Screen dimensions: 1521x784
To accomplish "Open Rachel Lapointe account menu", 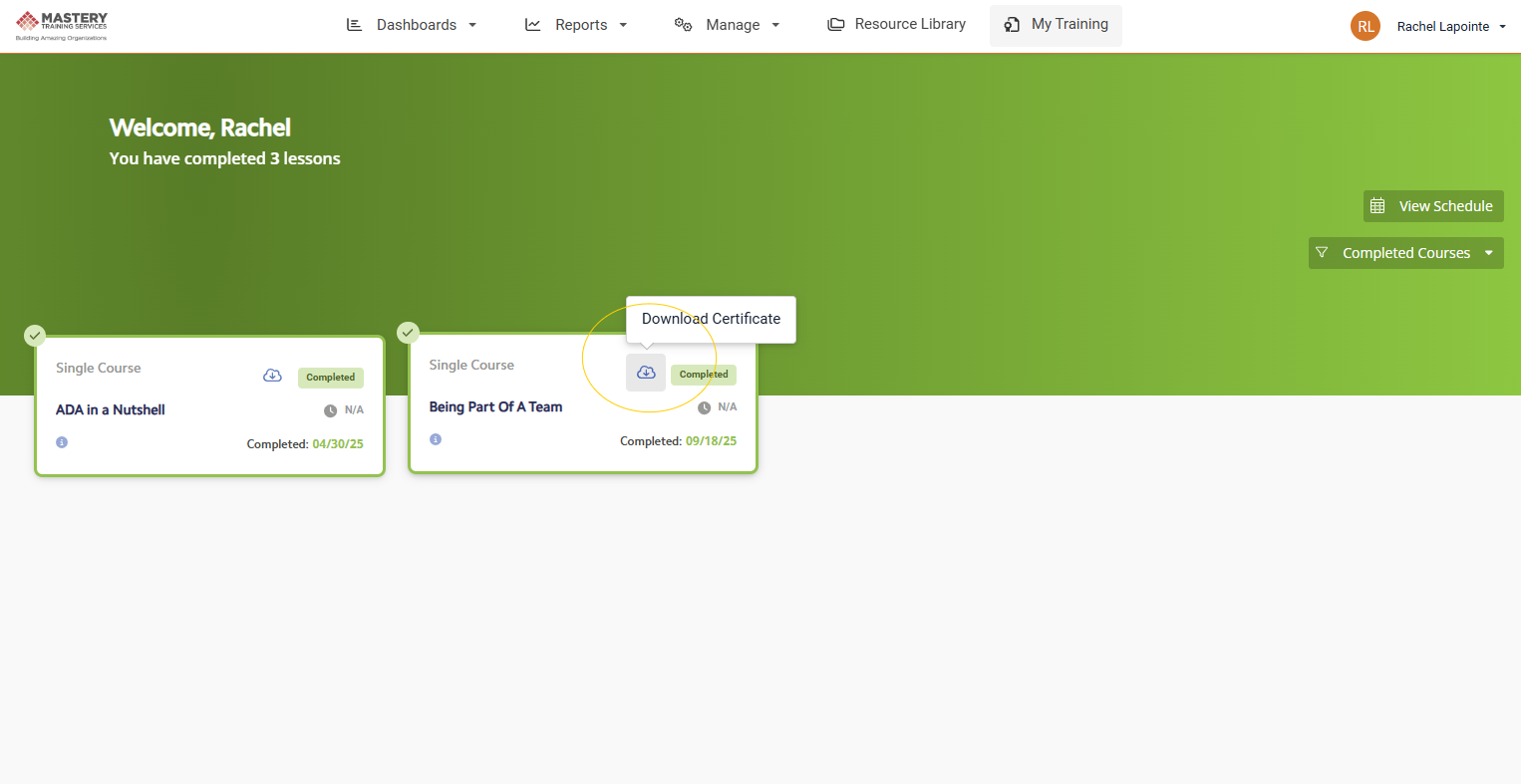I will 1450,27.
